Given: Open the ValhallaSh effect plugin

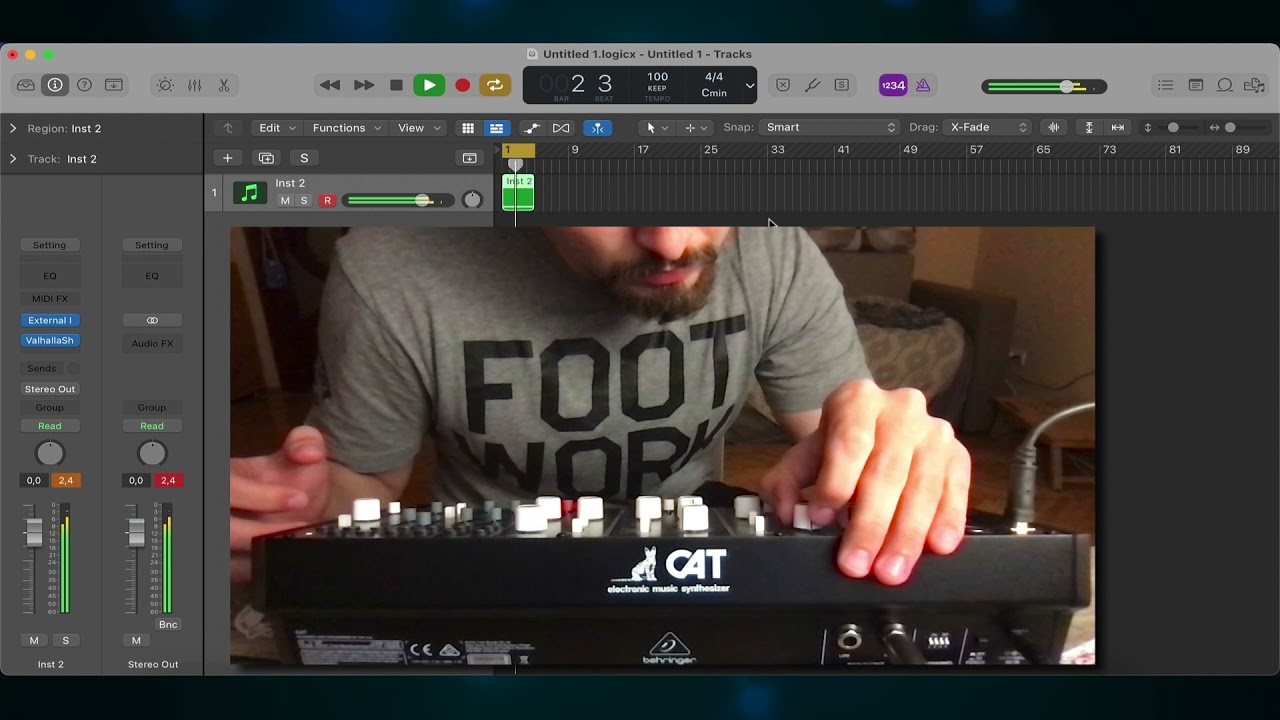Looking at the screenshot, I should [x=50, y=341].
